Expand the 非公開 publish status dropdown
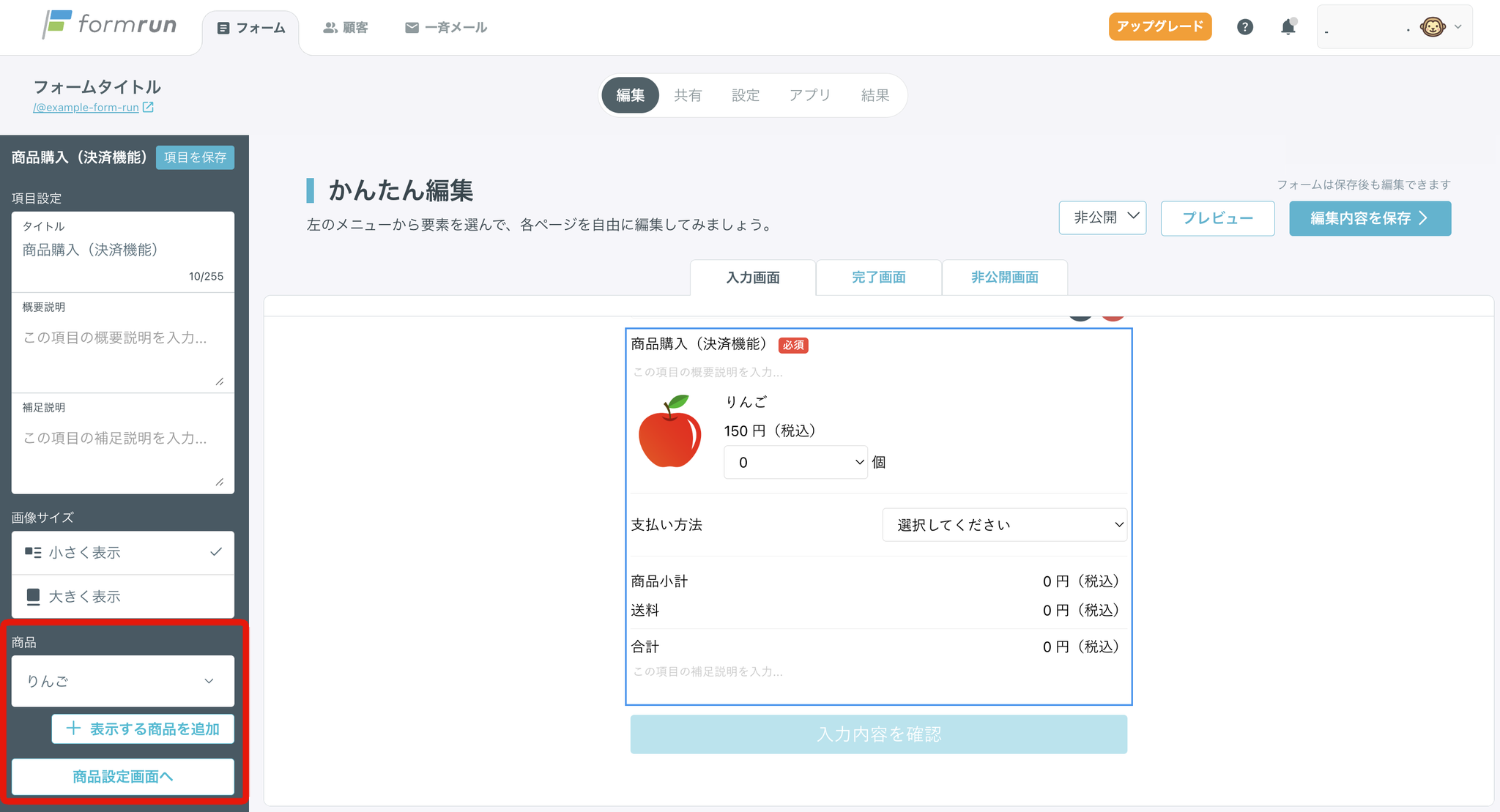This screenshot has width=1500, height=812. pyautogui.click(x=1102, y=217)
